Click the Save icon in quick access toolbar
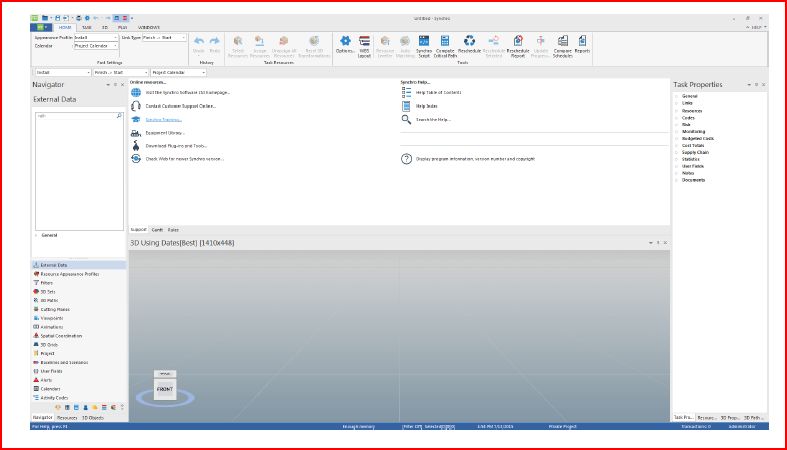This screenshot has width=787, height=450. [57, 18]
